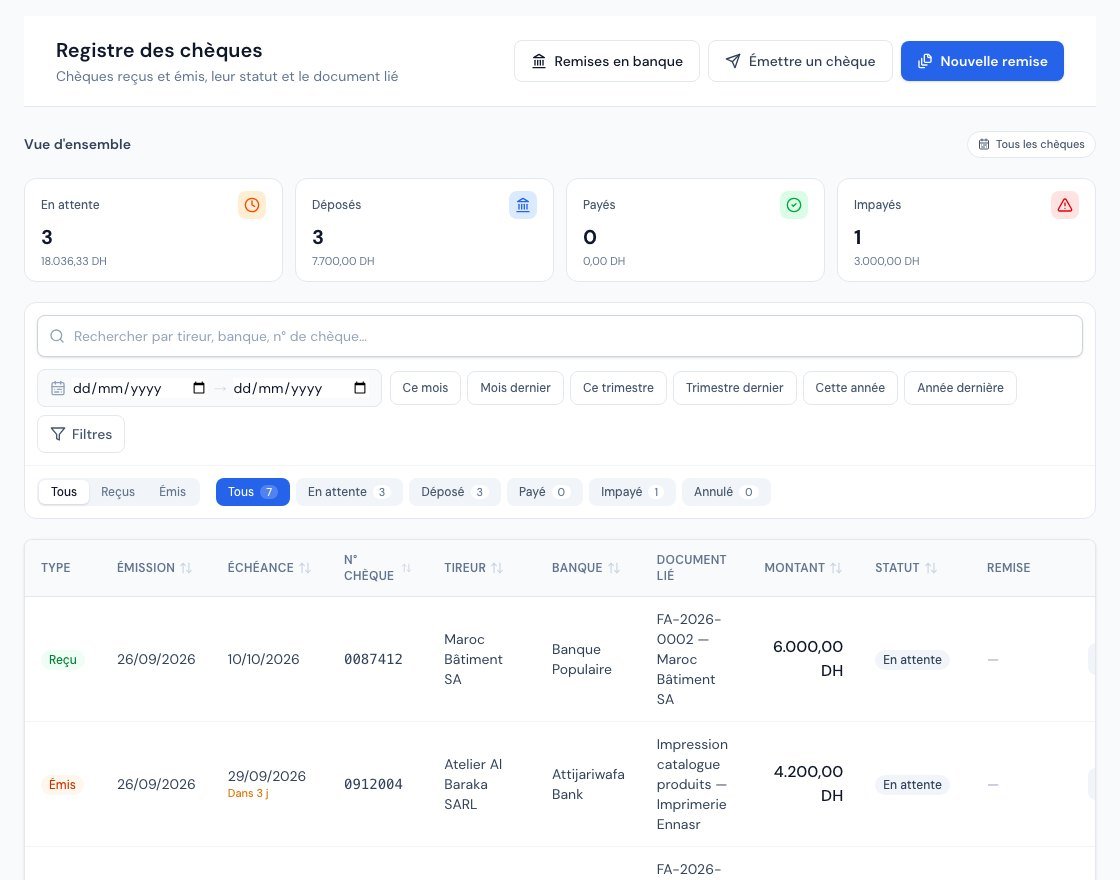Click the bank icon on Déposés card
1120x880 pixels.
tap(523, 205)
